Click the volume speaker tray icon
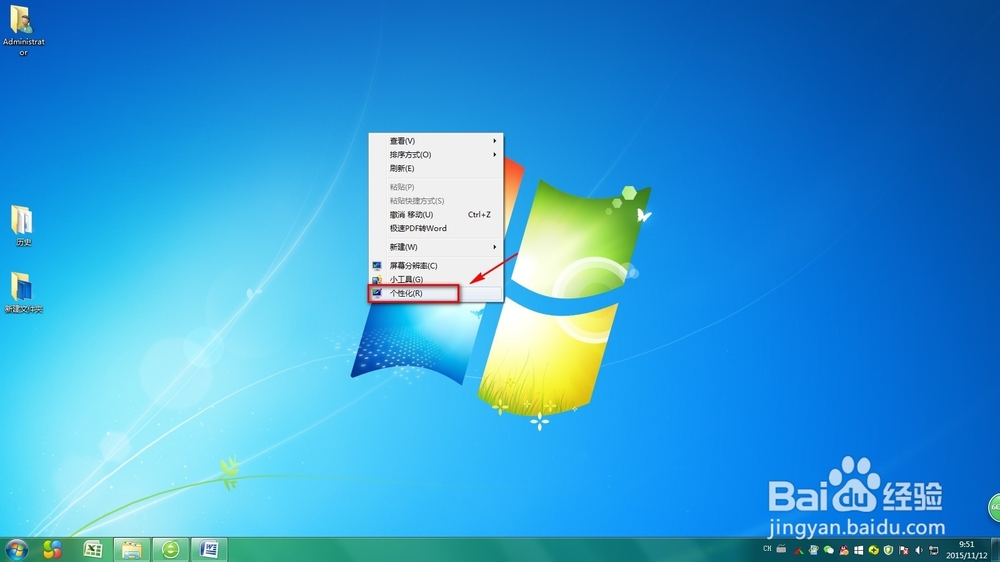The width and height of the screenshot is (1000, 562). [919, 550]
